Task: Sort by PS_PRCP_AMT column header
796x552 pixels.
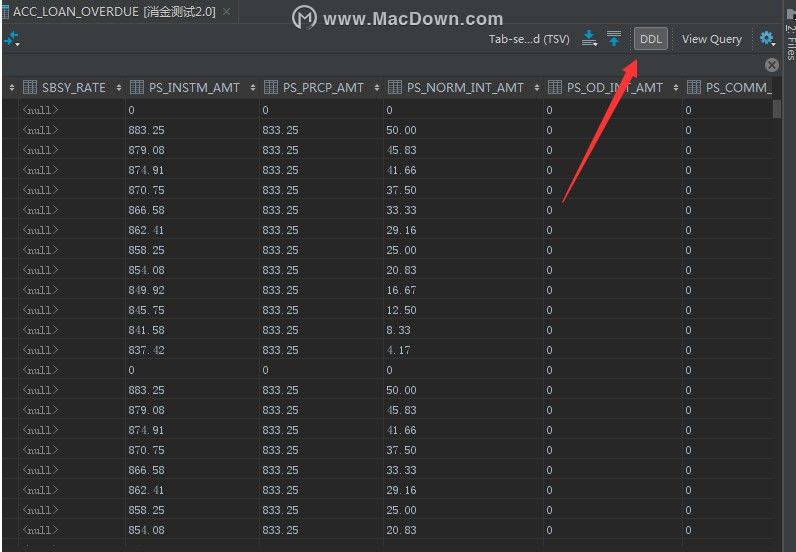Action: 323,88
